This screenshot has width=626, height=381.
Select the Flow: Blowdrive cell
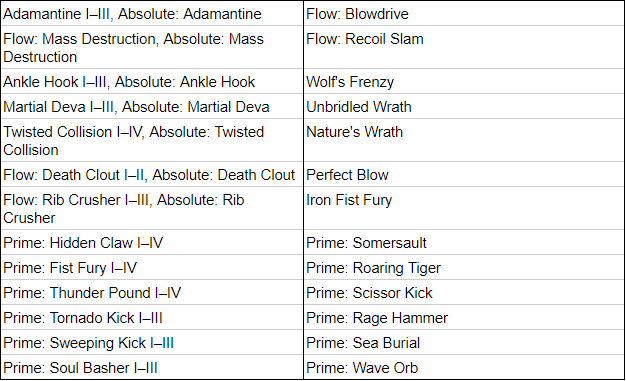[x=464, y=14]
